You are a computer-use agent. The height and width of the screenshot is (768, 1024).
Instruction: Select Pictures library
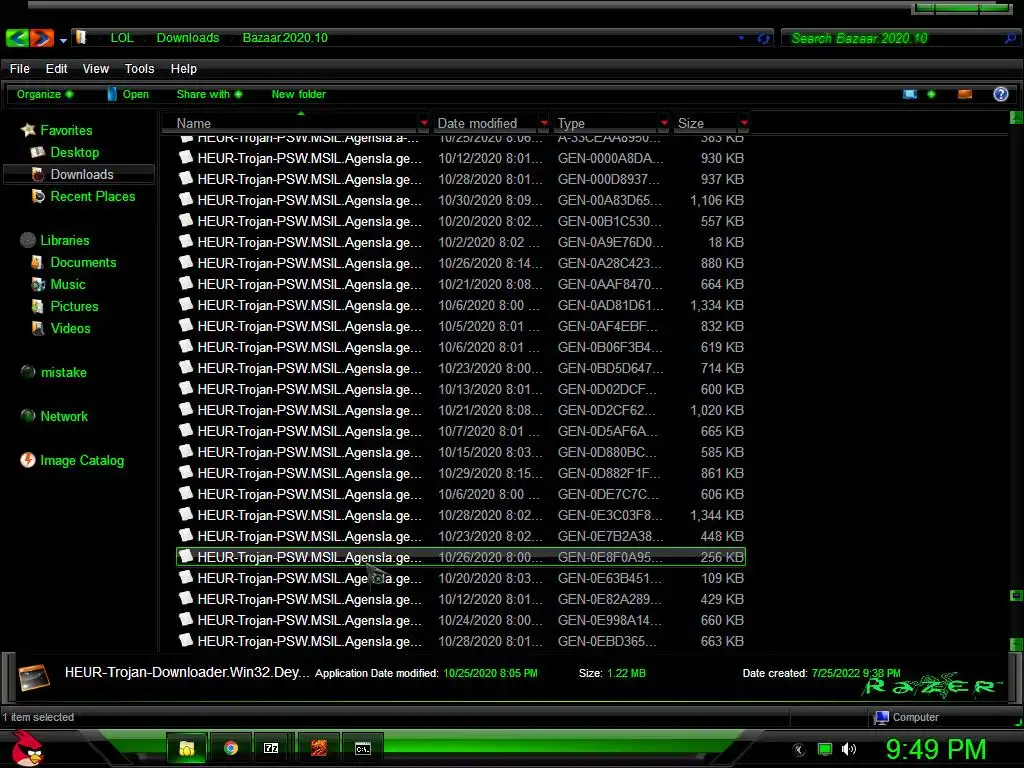pos(65,306)
